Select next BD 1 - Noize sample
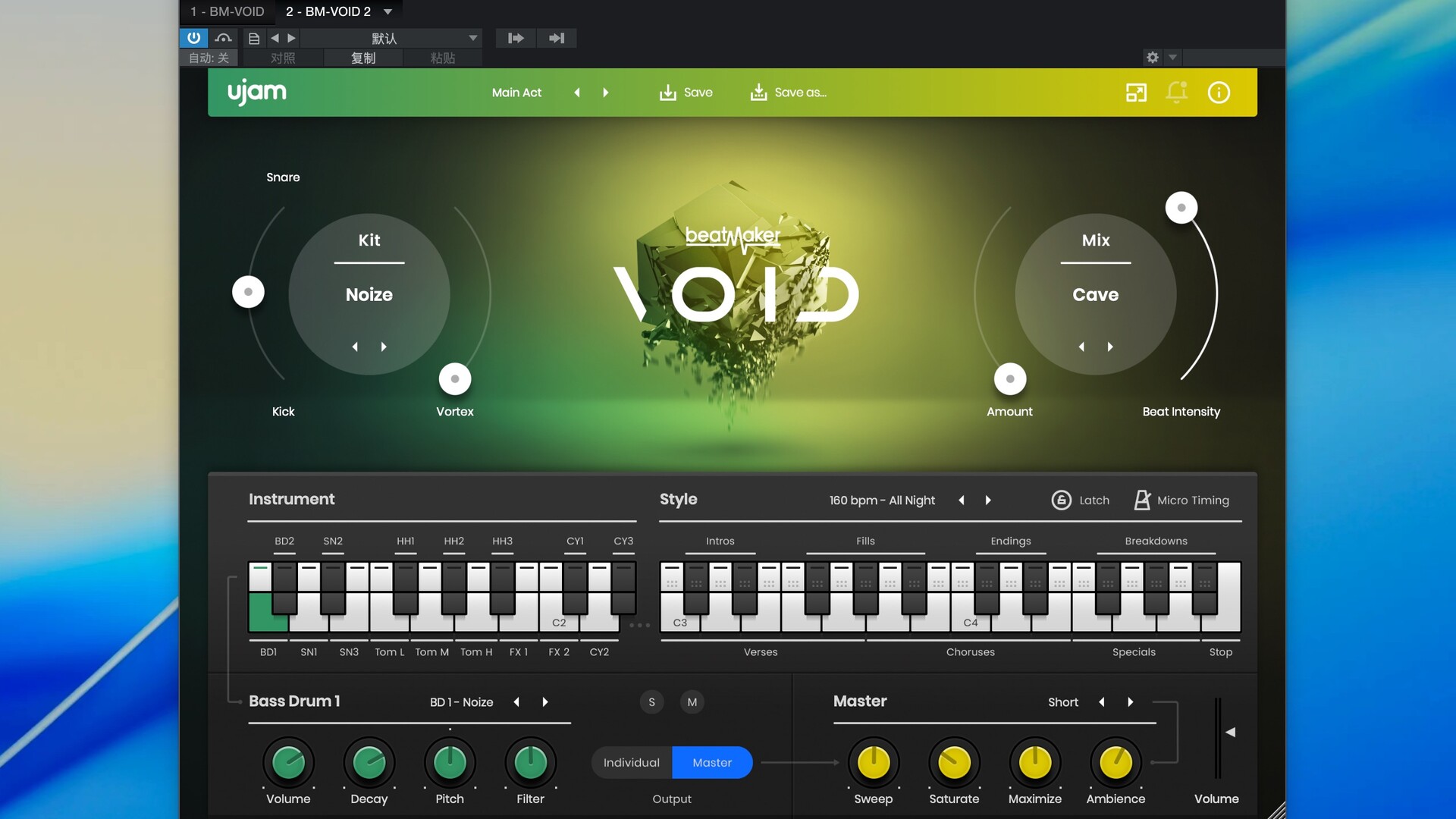 pos(545,702)
